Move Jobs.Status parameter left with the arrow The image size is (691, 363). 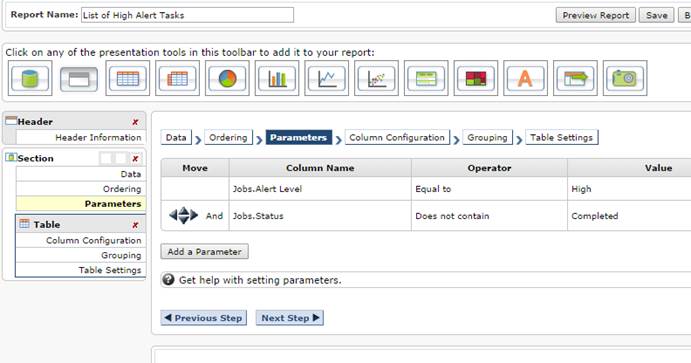click(173, 215)
